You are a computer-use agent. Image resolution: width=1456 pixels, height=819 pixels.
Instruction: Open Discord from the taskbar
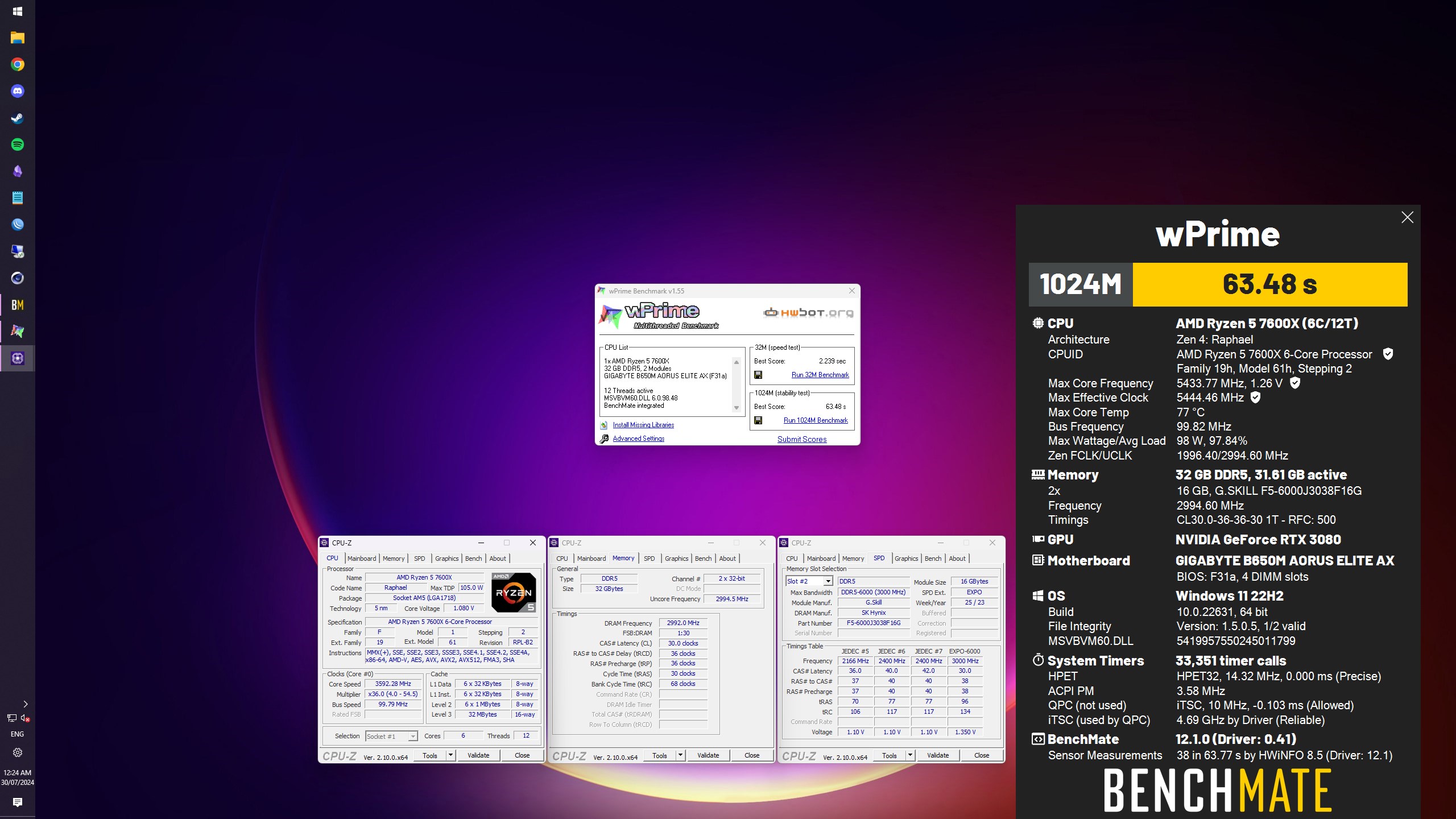pos(17,91)
